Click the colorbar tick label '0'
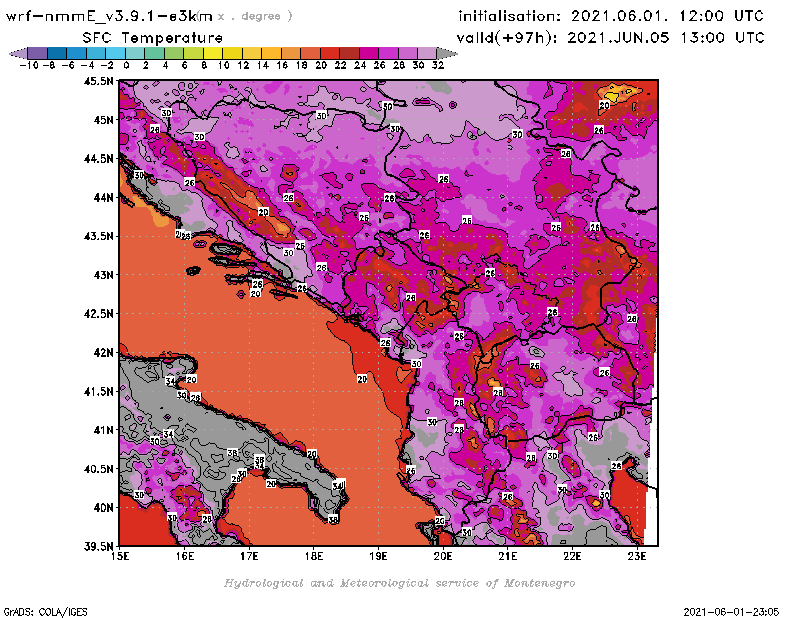The image size is (800, 618). coord(126,65)
